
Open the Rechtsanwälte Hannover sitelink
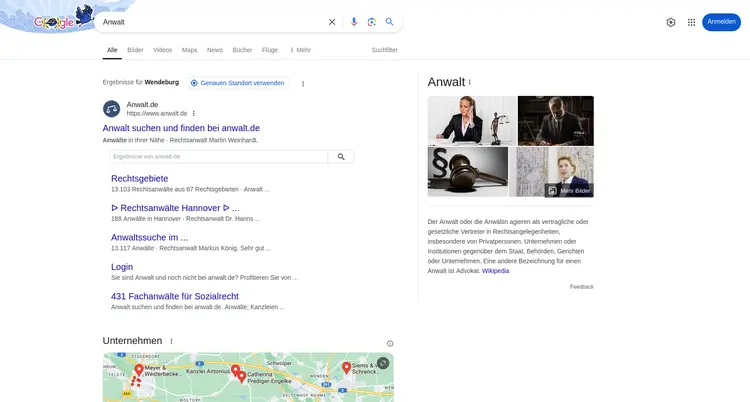175,208
